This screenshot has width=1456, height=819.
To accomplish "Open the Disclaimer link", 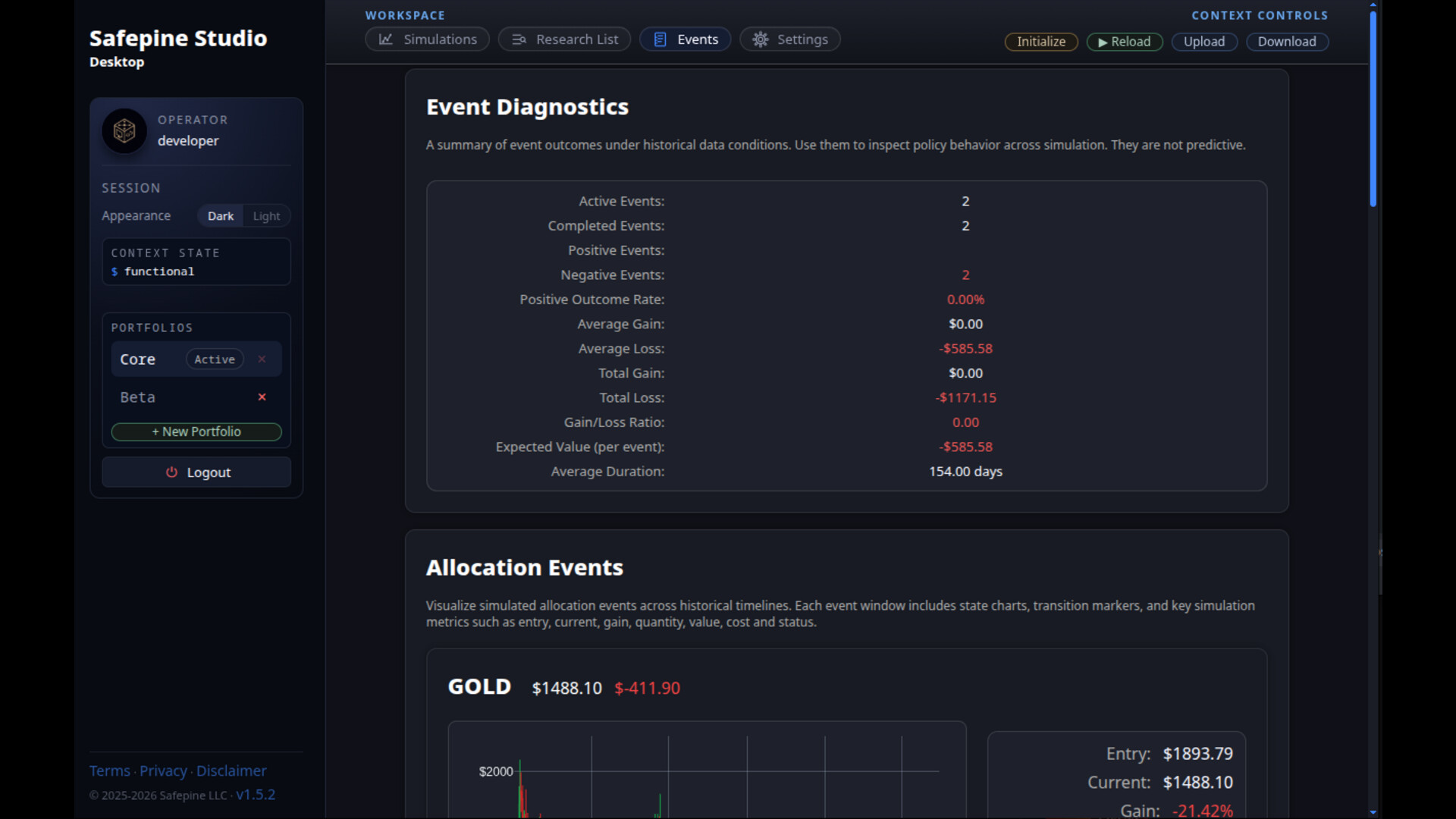I will (231, 770).
